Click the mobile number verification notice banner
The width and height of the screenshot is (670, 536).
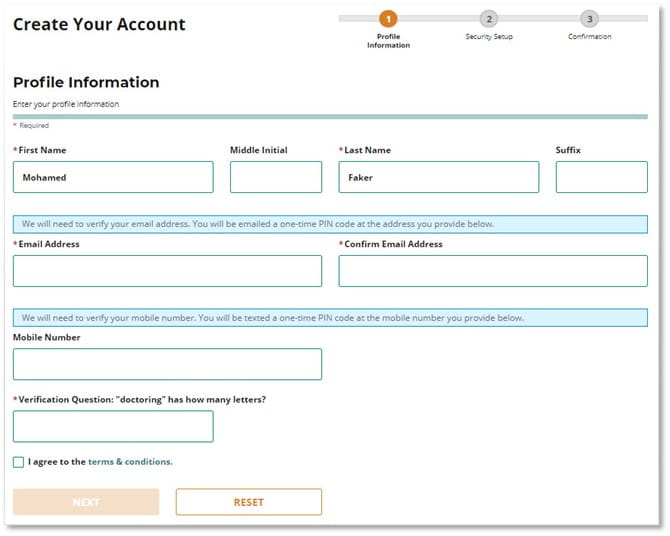[x=330, y=318]
